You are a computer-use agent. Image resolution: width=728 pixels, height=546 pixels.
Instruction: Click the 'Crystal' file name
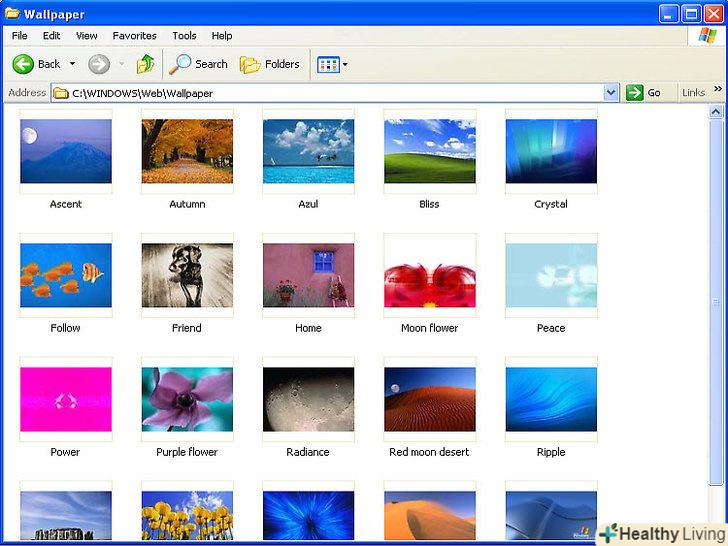coord(551,204)
